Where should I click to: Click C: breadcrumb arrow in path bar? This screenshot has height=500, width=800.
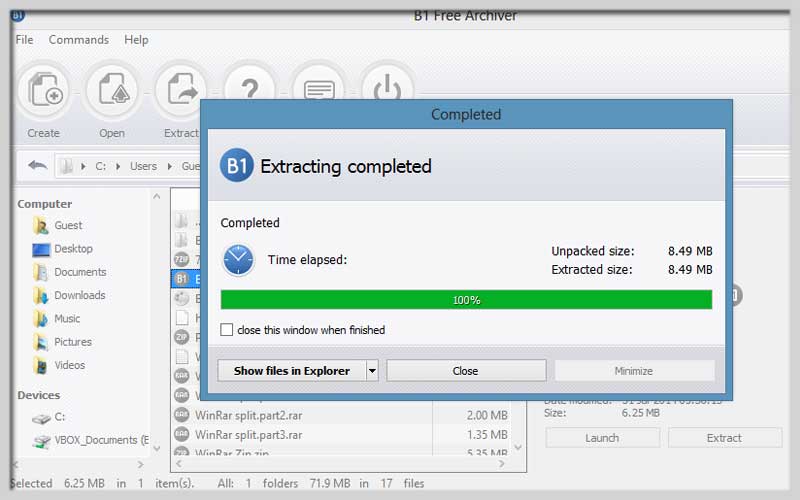(118, 166)
